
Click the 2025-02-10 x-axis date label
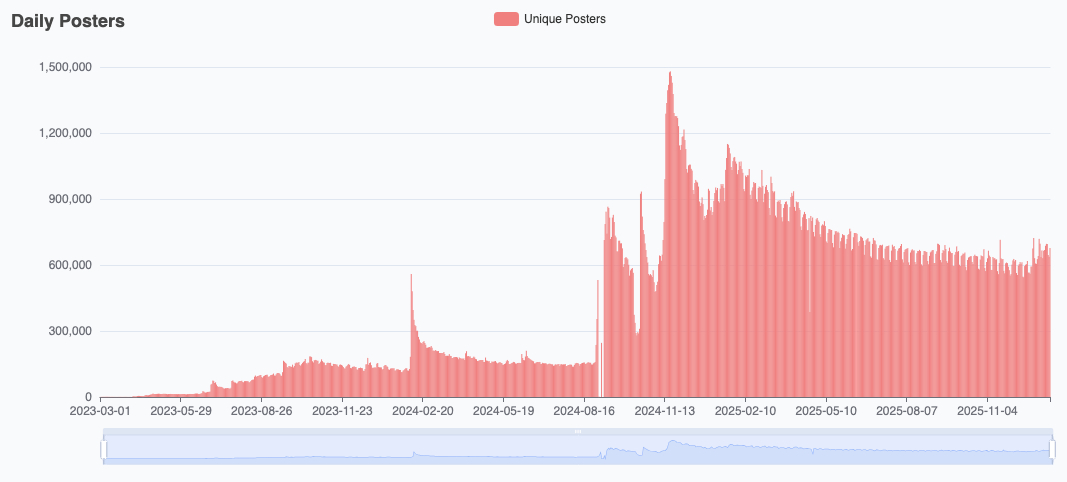[x=746, y=410]
